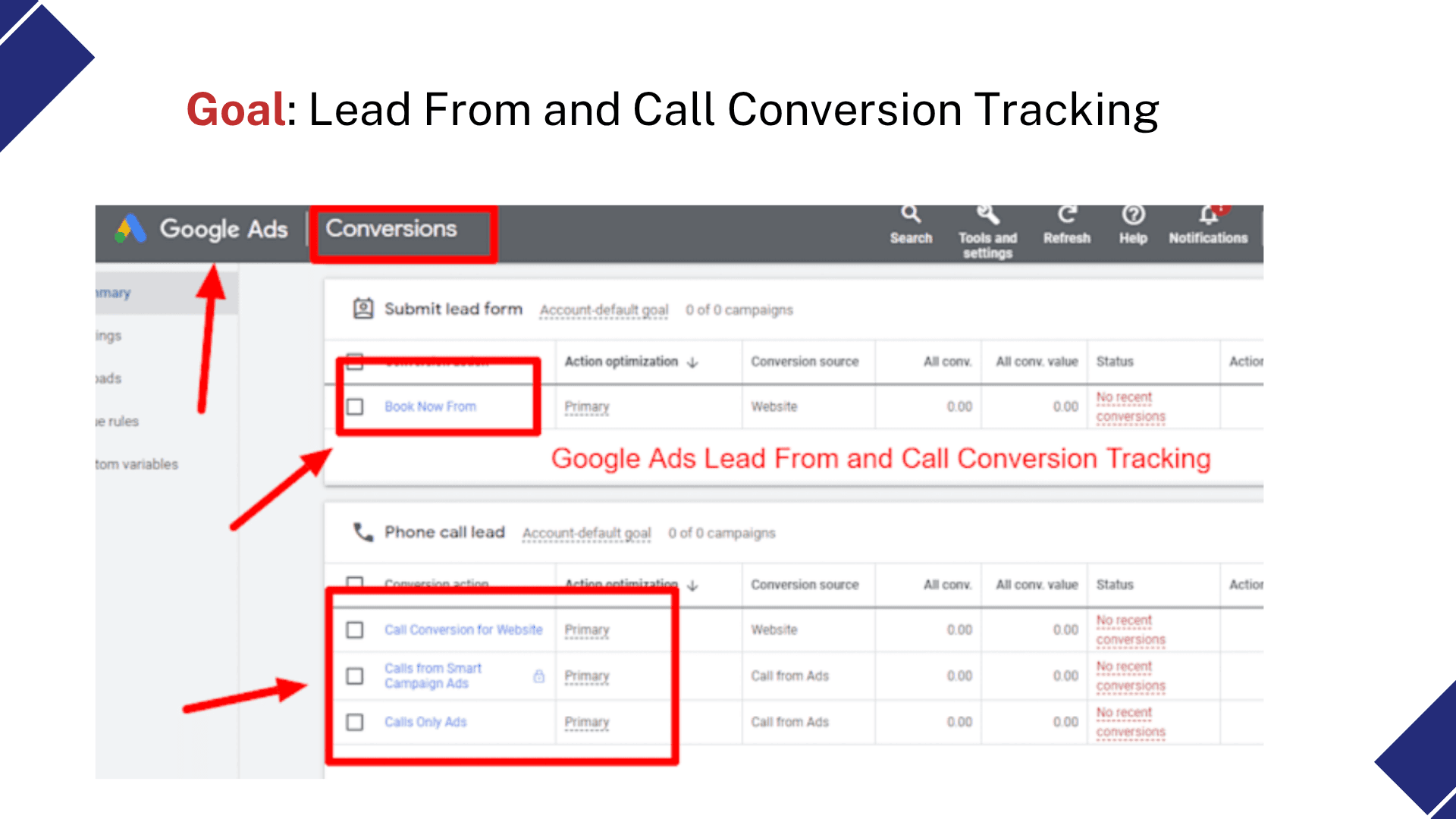Sort by Action optimization arrow in lead form table

click(692, 362)
